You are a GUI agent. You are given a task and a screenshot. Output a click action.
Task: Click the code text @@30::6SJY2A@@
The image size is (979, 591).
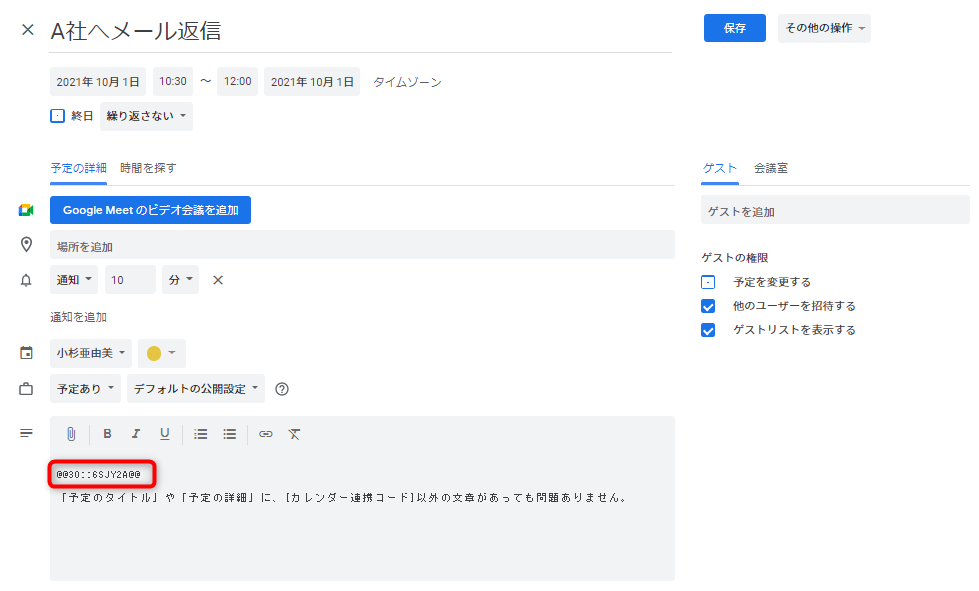(99, 474)
